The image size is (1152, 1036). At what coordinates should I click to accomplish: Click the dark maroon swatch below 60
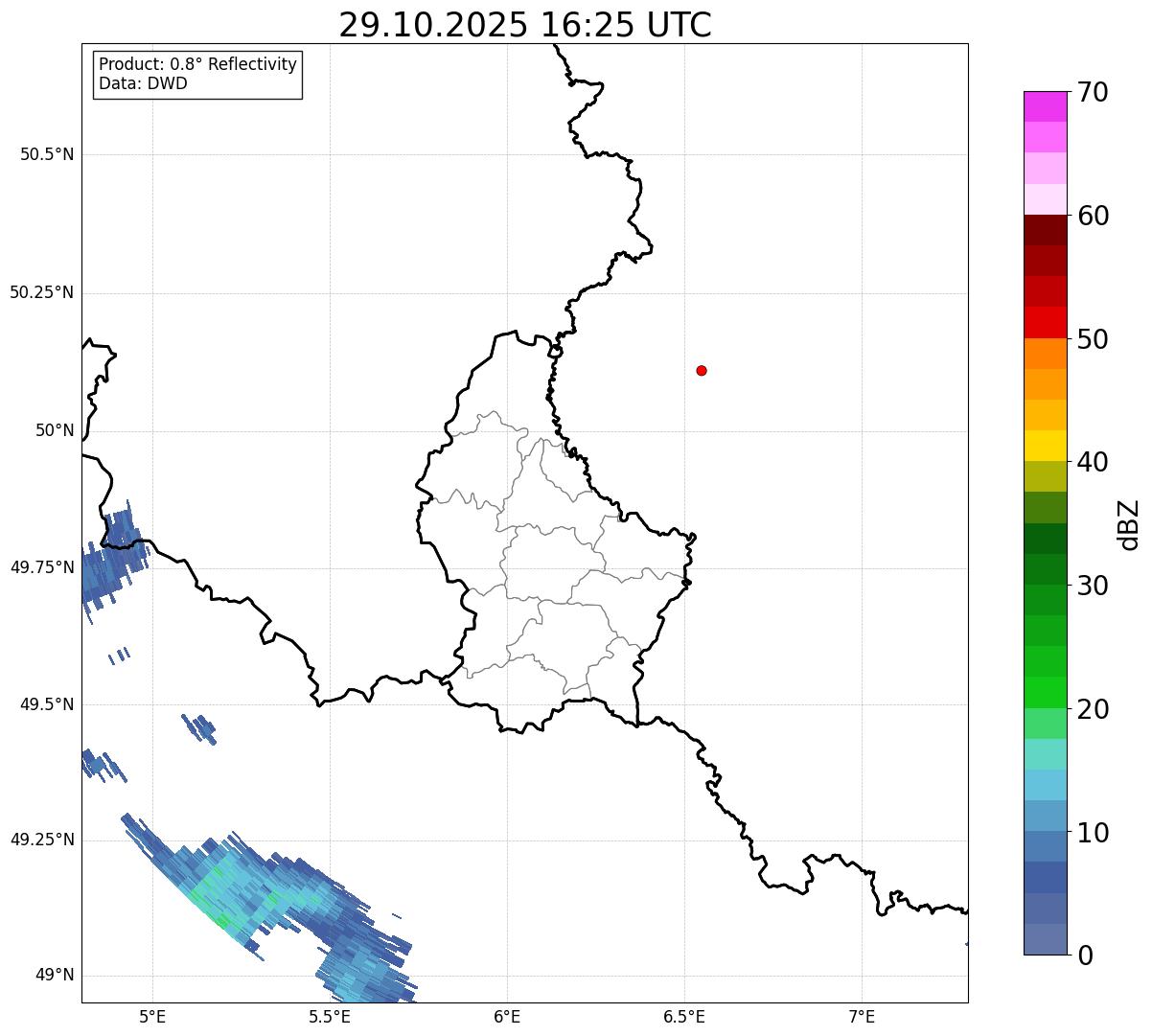(1045, 230)
